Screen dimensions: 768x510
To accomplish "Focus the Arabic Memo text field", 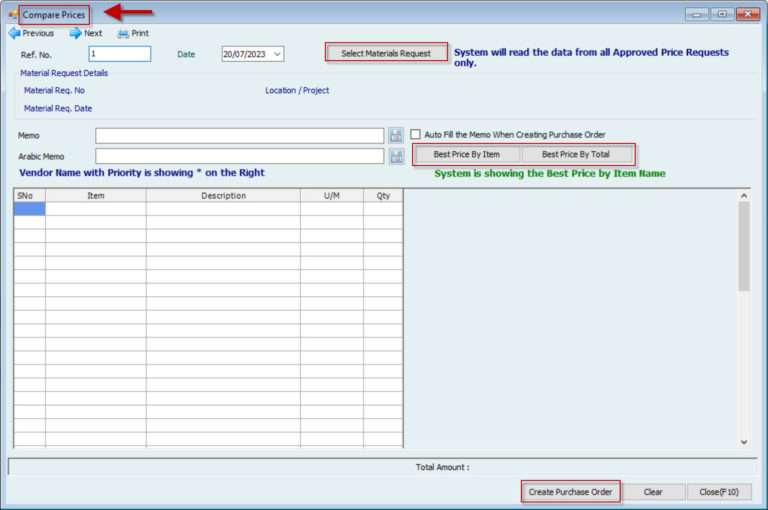I will tap(240, 156).
